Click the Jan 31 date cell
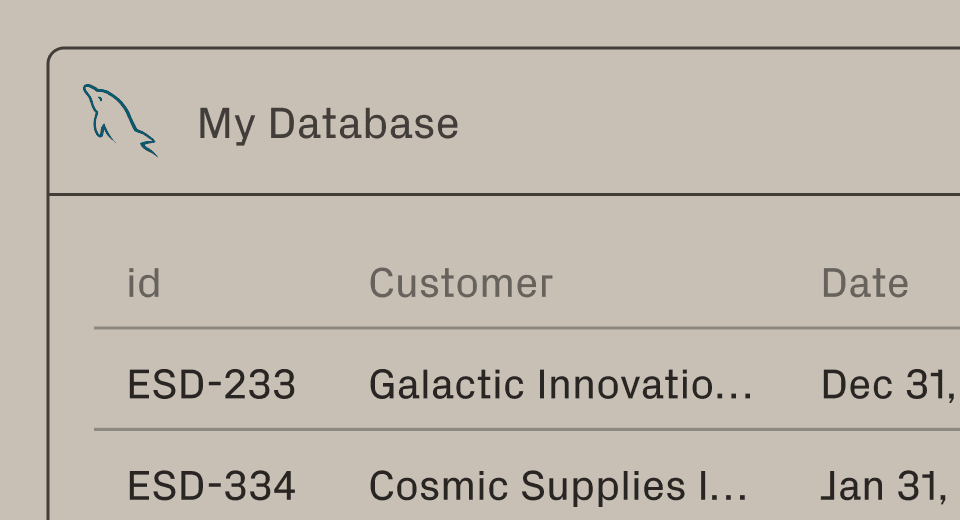 883,487
